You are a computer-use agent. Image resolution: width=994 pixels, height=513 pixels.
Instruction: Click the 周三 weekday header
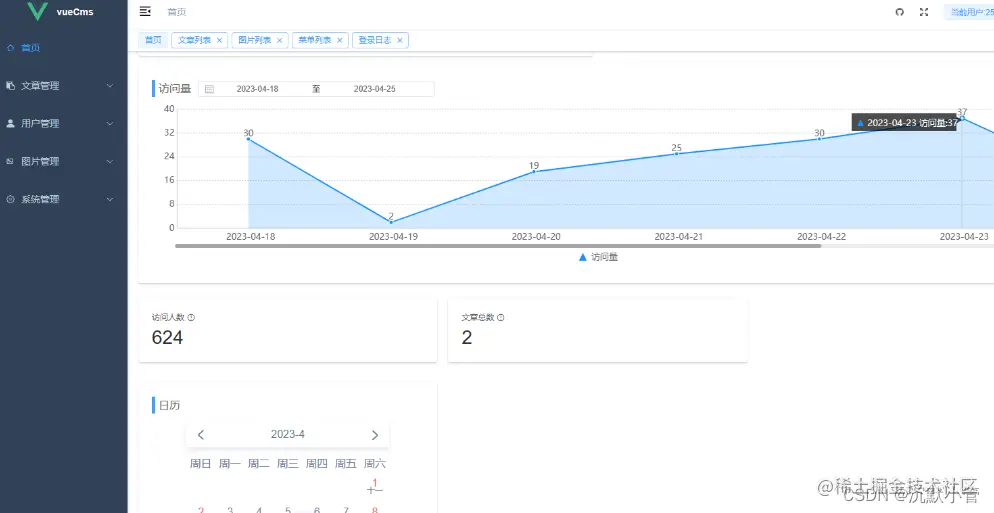pos(288,464)
